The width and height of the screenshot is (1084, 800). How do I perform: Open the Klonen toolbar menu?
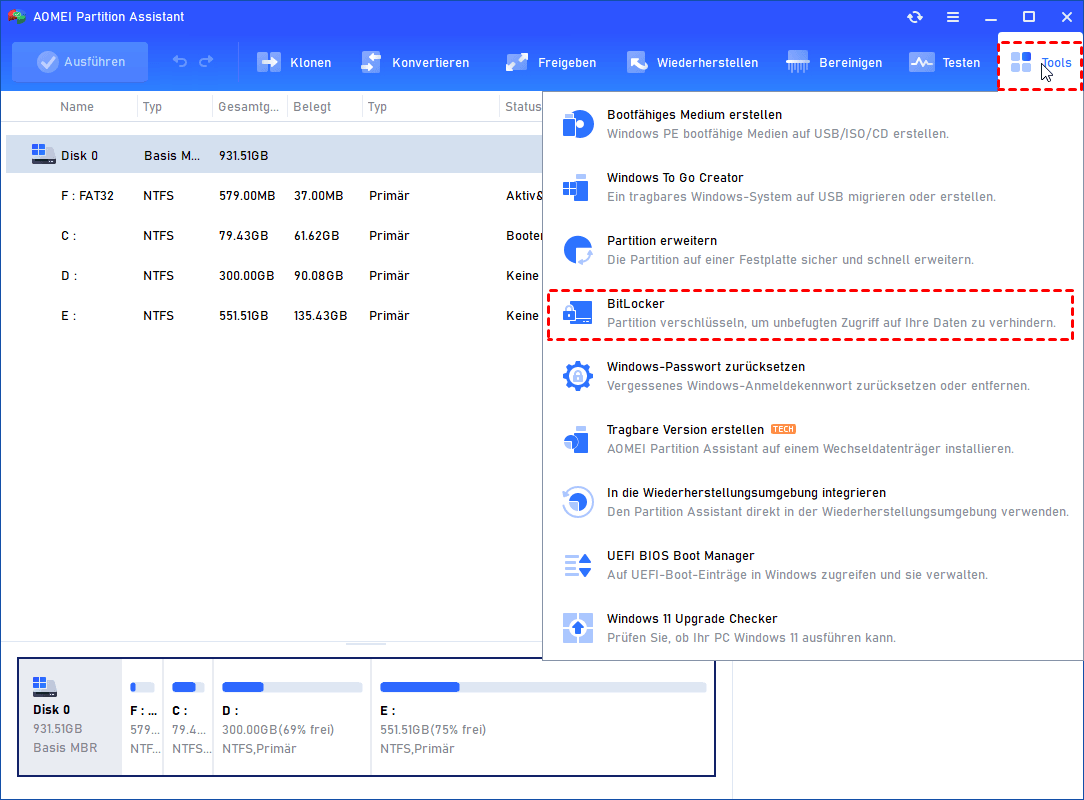pyautogui.click(x=294, y=62)
